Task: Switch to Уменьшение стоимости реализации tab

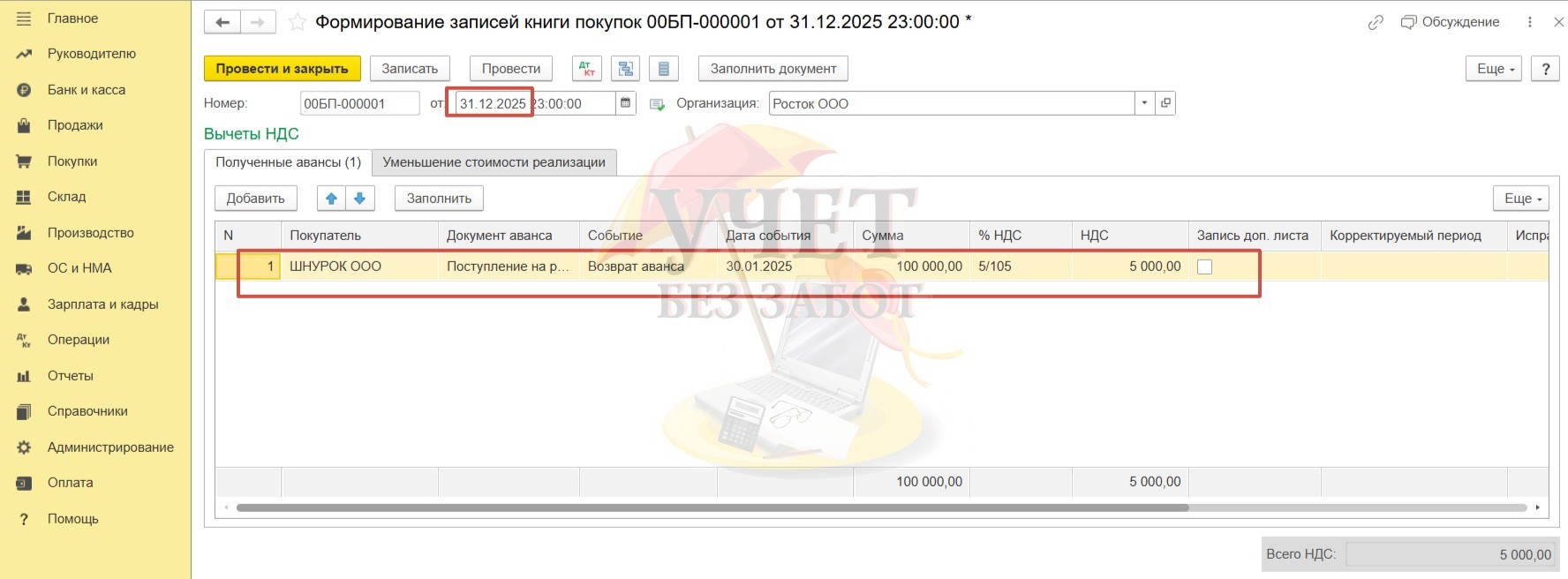Action: click(x=494, y=162)
